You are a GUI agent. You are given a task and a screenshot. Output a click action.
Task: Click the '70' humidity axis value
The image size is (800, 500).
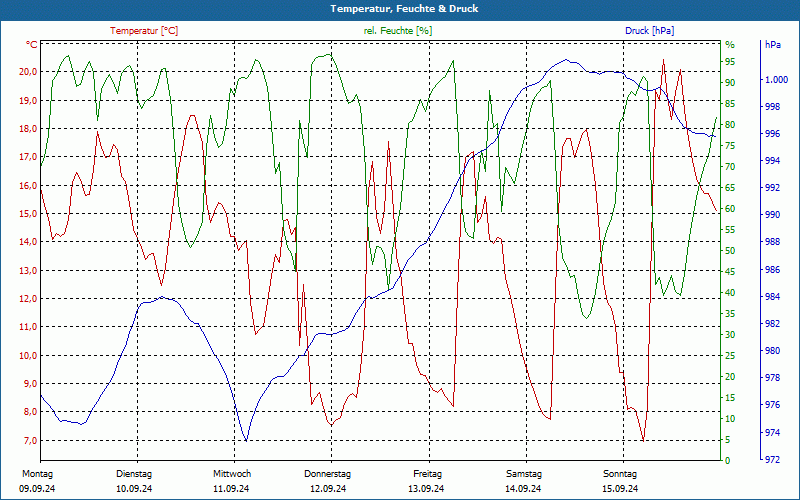730,167
